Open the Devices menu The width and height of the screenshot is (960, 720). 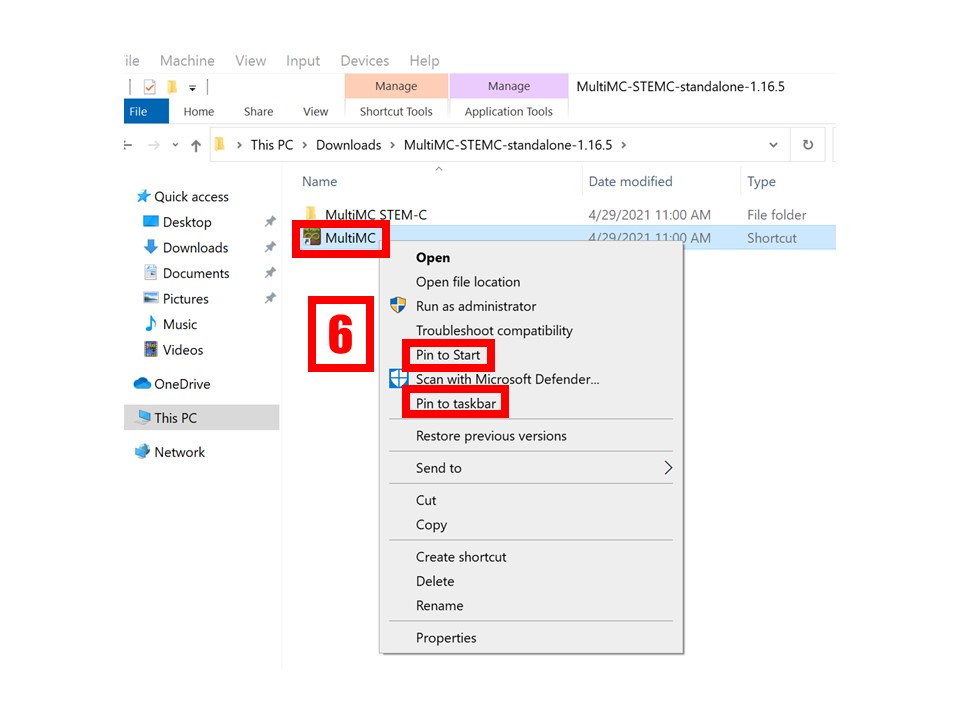point(365,61)
